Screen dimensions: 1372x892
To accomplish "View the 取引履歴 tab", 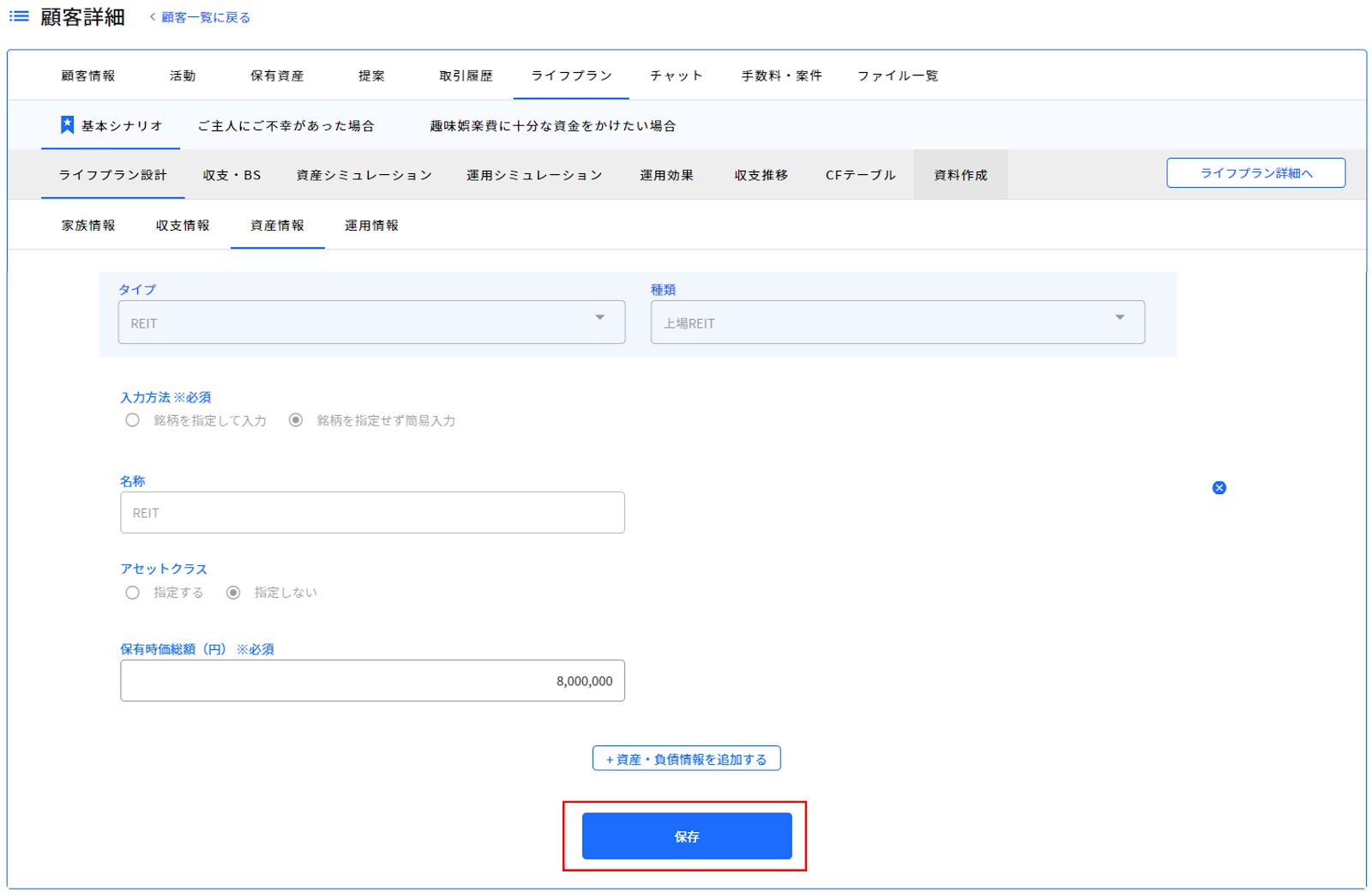I will (466, 75).
